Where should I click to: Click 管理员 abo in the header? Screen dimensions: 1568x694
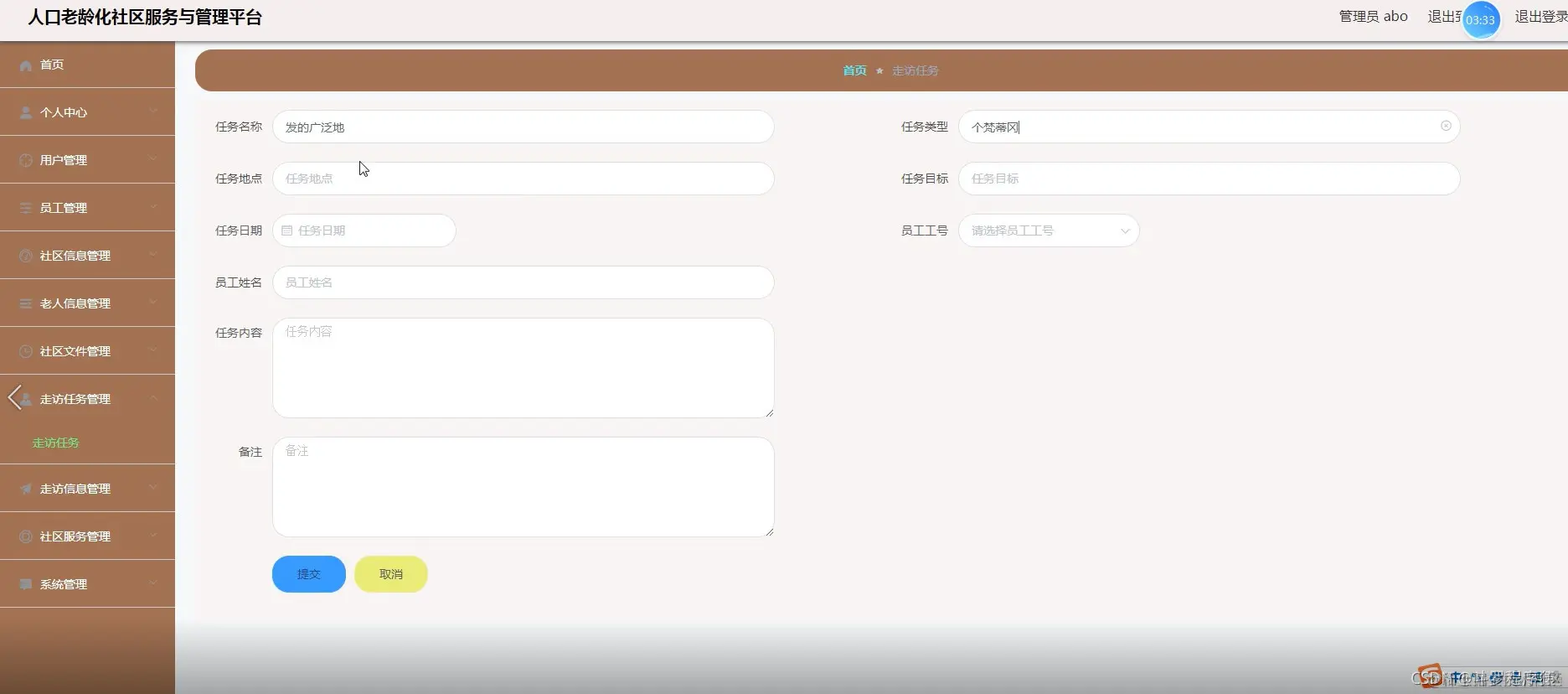pyautogui.click(x=1374, y=17)
